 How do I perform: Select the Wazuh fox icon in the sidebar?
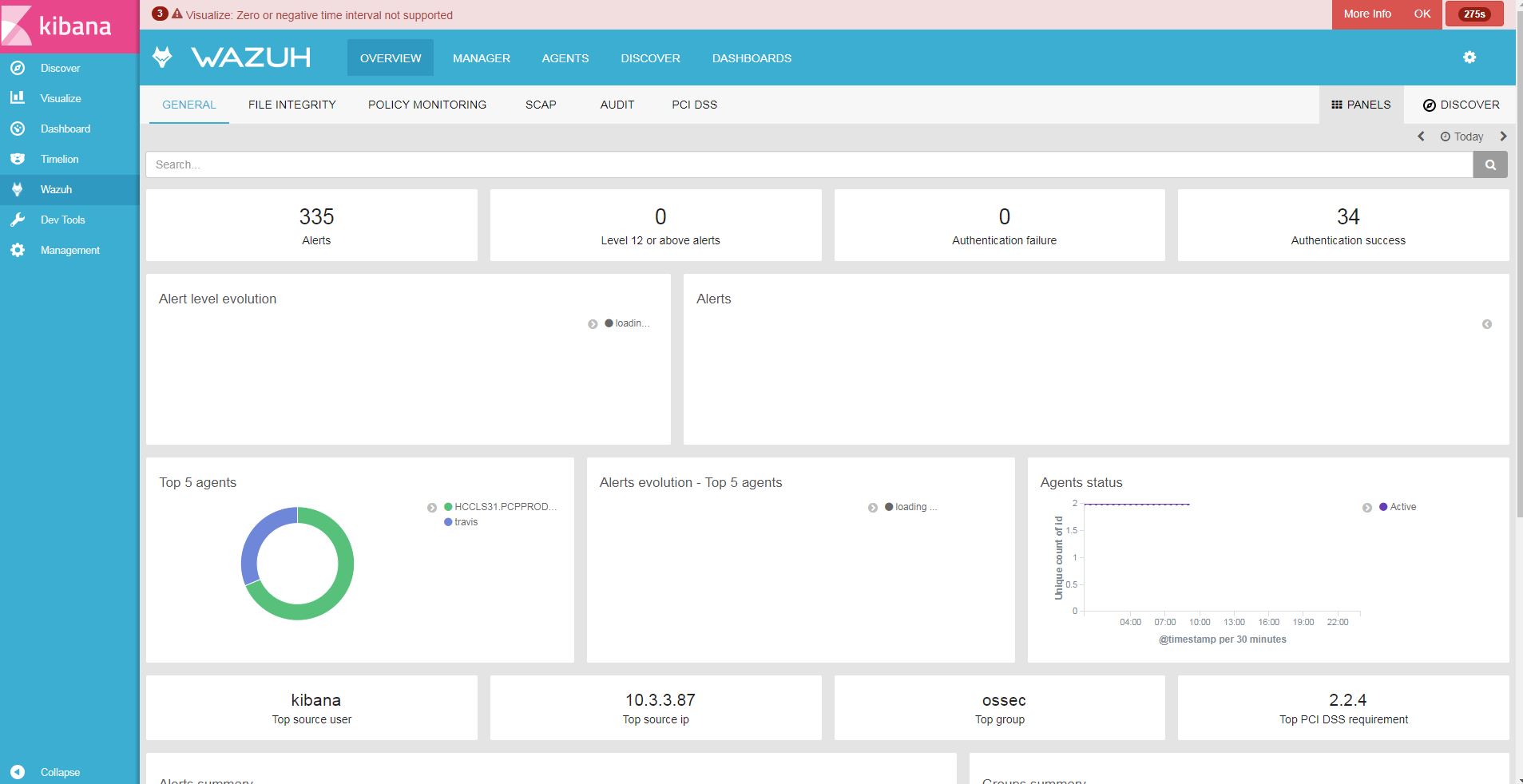(18, 189)
